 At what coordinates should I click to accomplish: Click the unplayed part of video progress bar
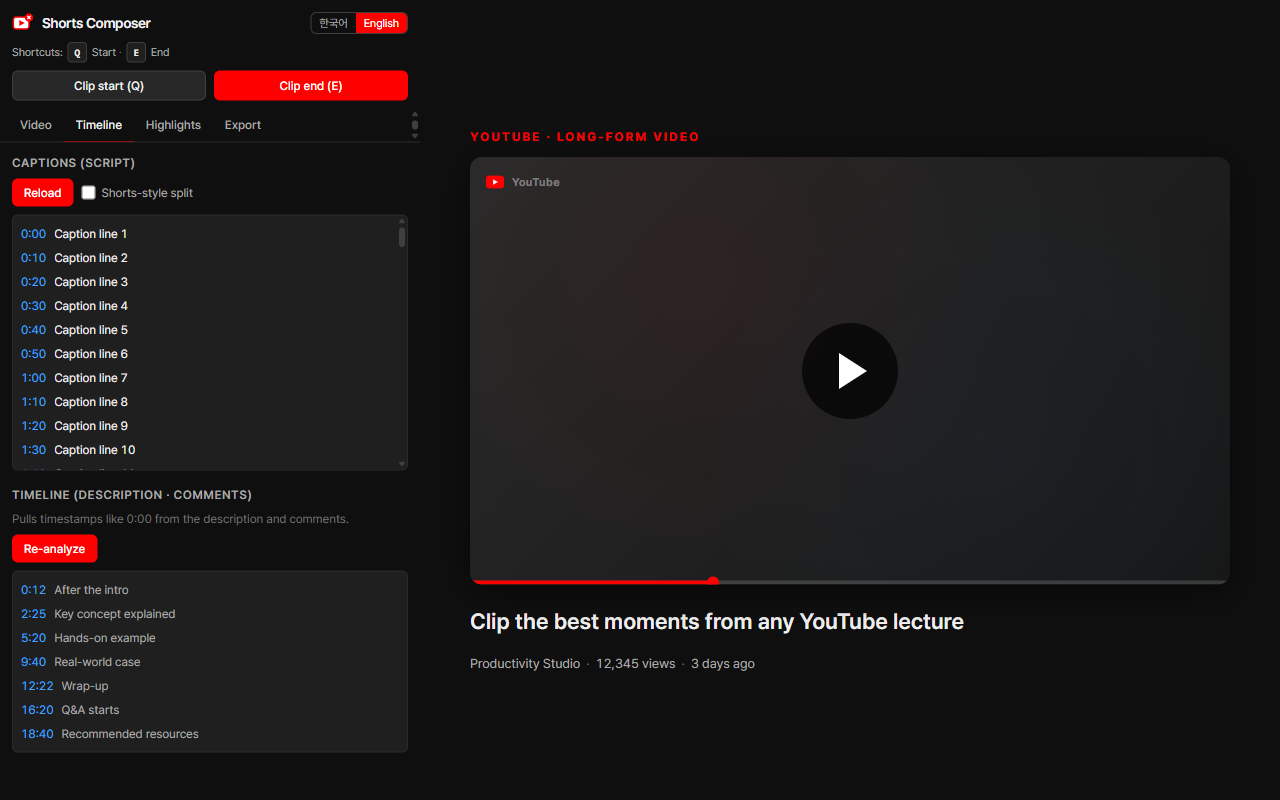pyautogui.click(x=972, y=581)
